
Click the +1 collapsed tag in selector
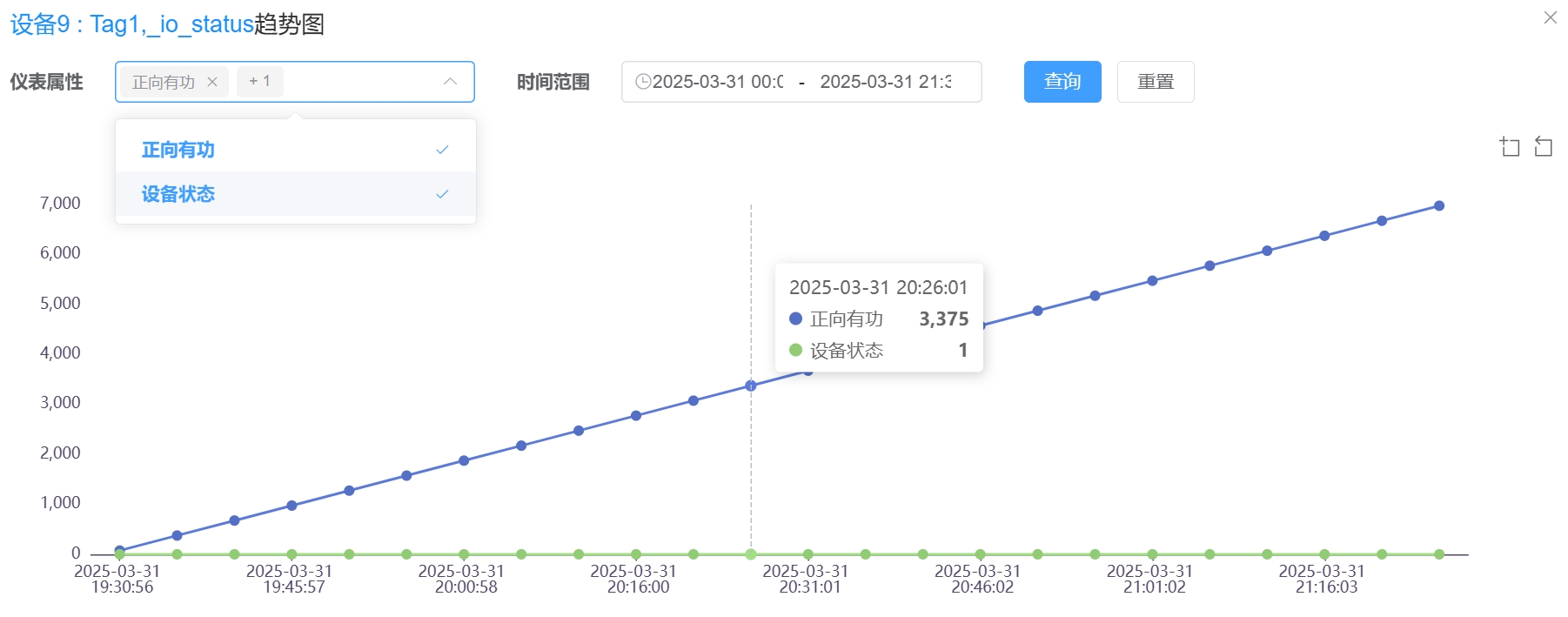click(259, 82)
